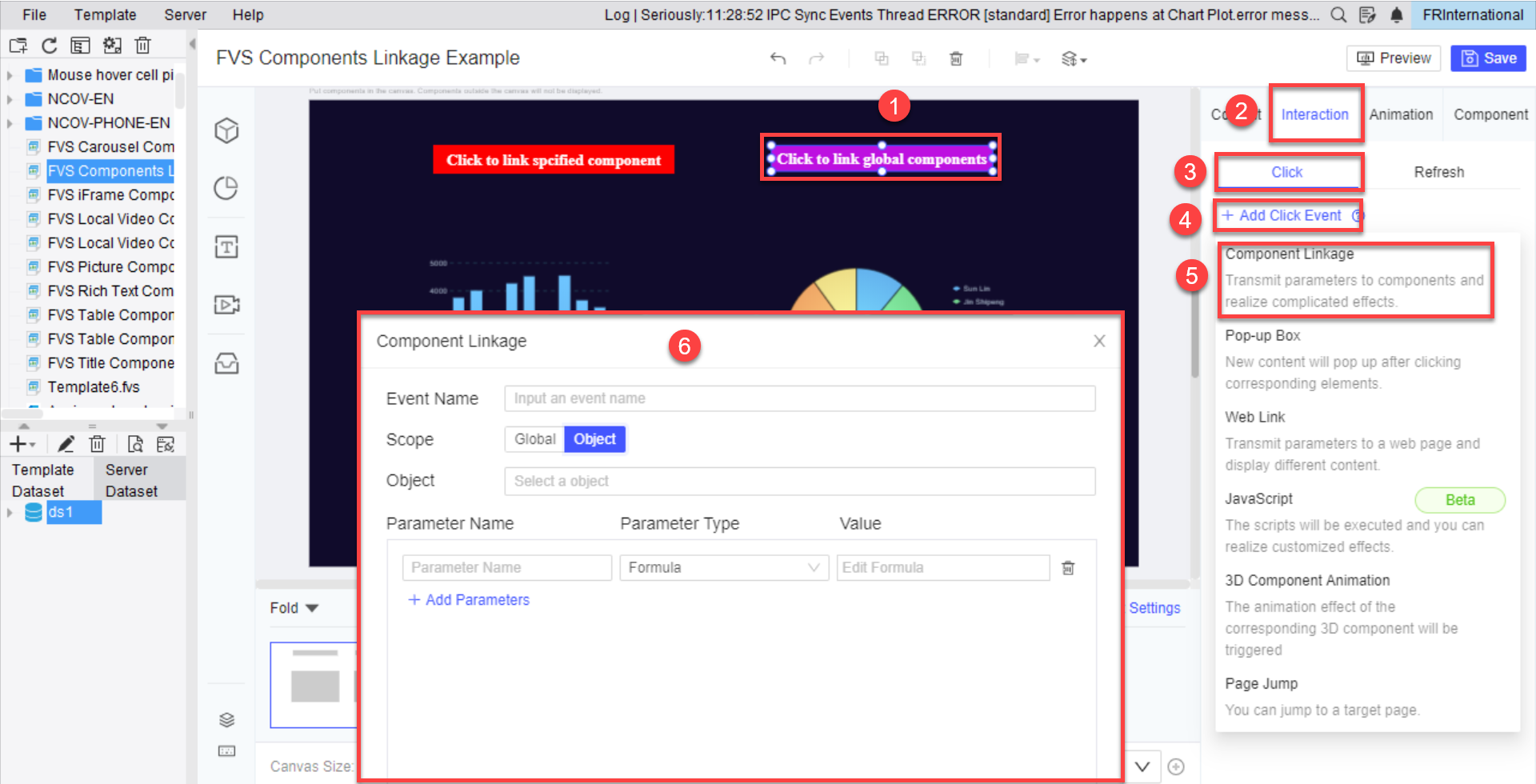Select the video component tool
This screenshot has width=1536, height=784.
226,305
